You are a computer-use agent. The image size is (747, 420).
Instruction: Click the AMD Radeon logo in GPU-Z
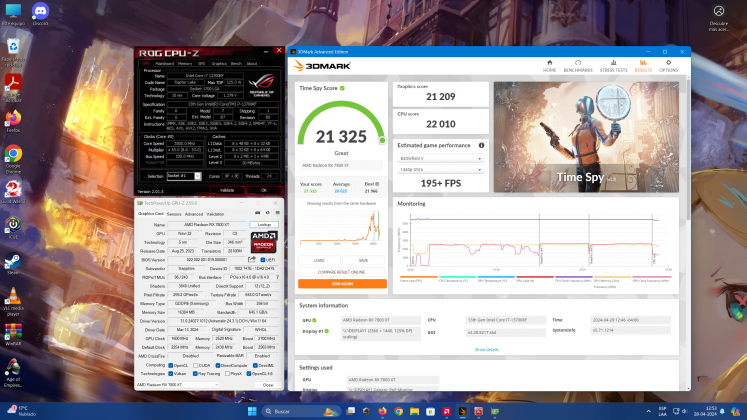(264, 242)
